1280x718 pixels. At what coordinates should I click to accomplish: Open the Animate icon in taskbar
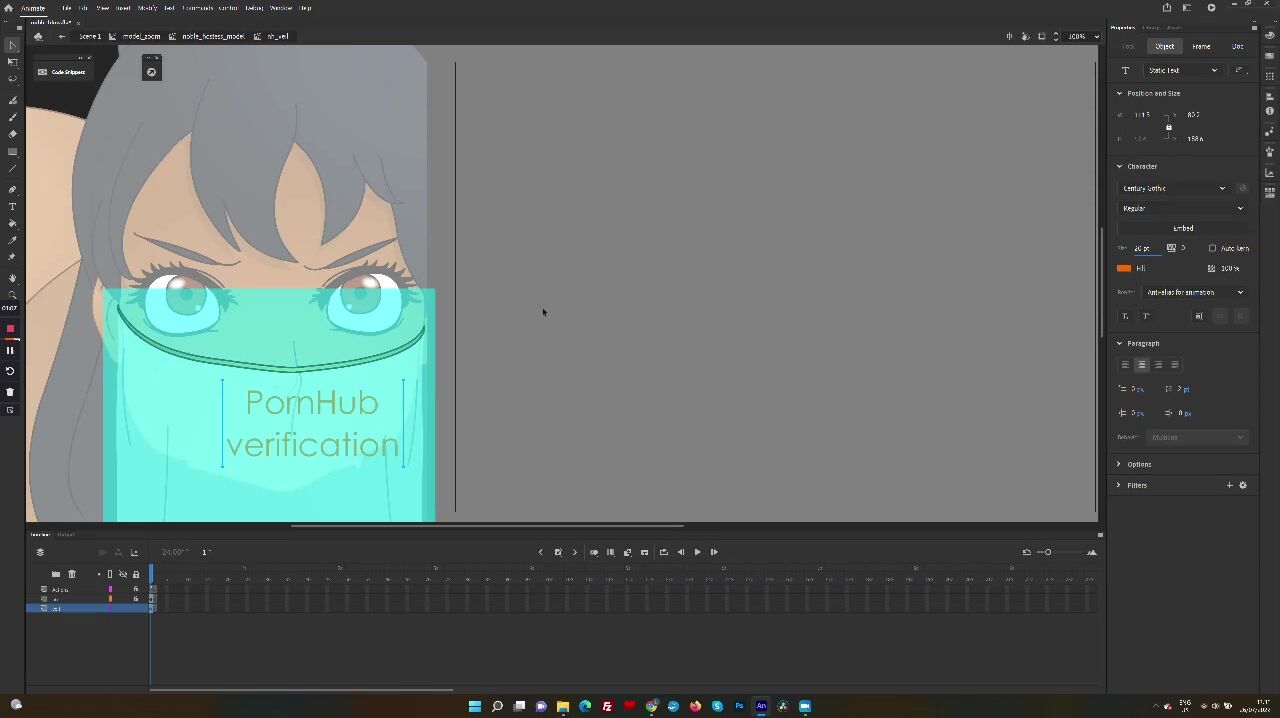point(761,706)
